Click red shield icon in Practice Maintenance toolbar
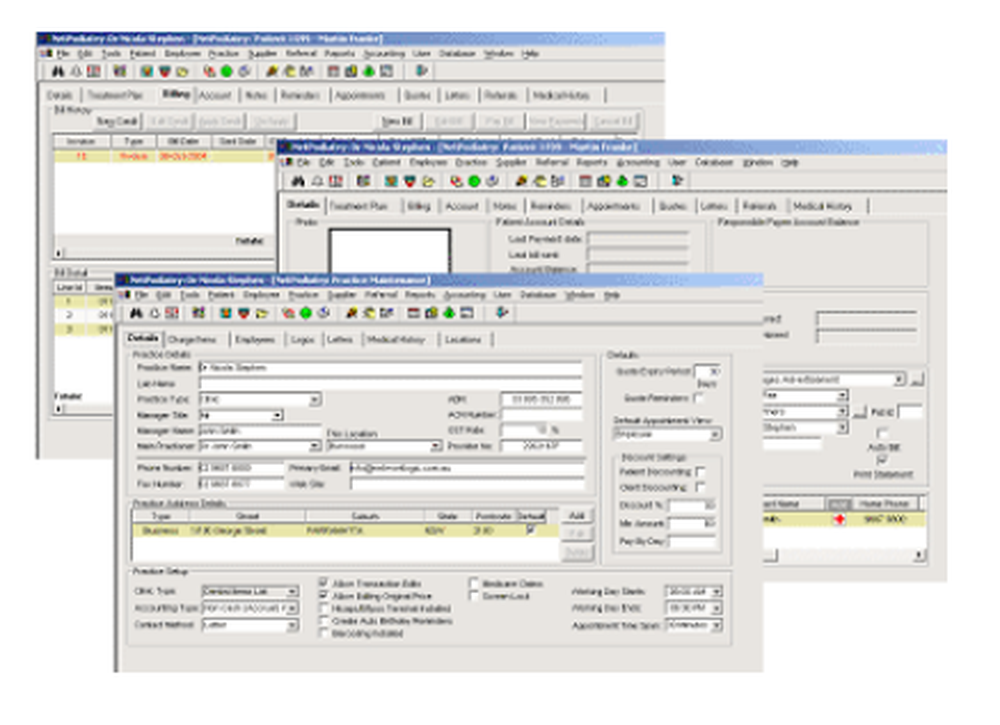 [244, 313]
